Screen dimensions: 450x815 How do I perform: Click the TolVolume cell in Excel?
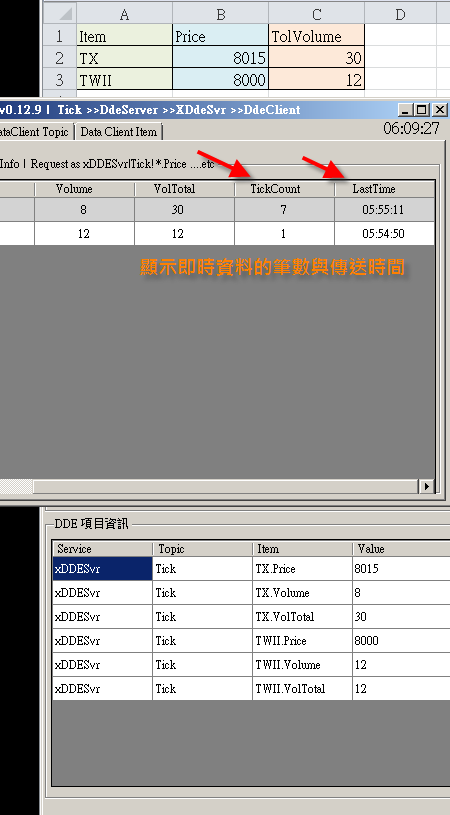[x=316, y=36]
